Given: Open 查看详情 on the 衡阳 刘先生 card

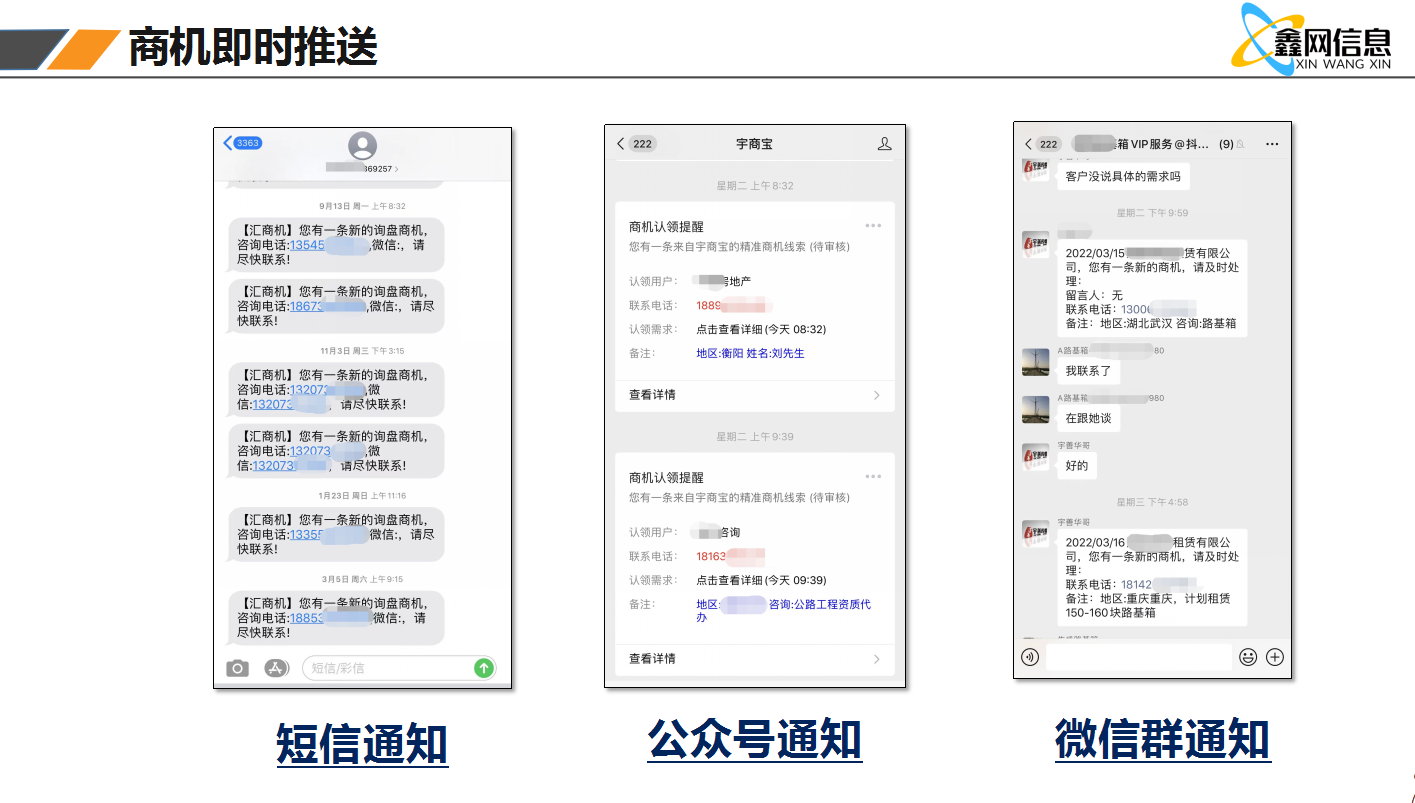Looking at the screenshot, I should [x=755, y=395].
